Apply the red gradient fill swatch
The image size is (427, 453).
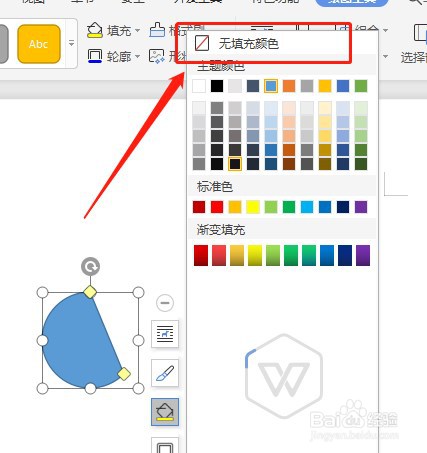(x=201, y=255)
